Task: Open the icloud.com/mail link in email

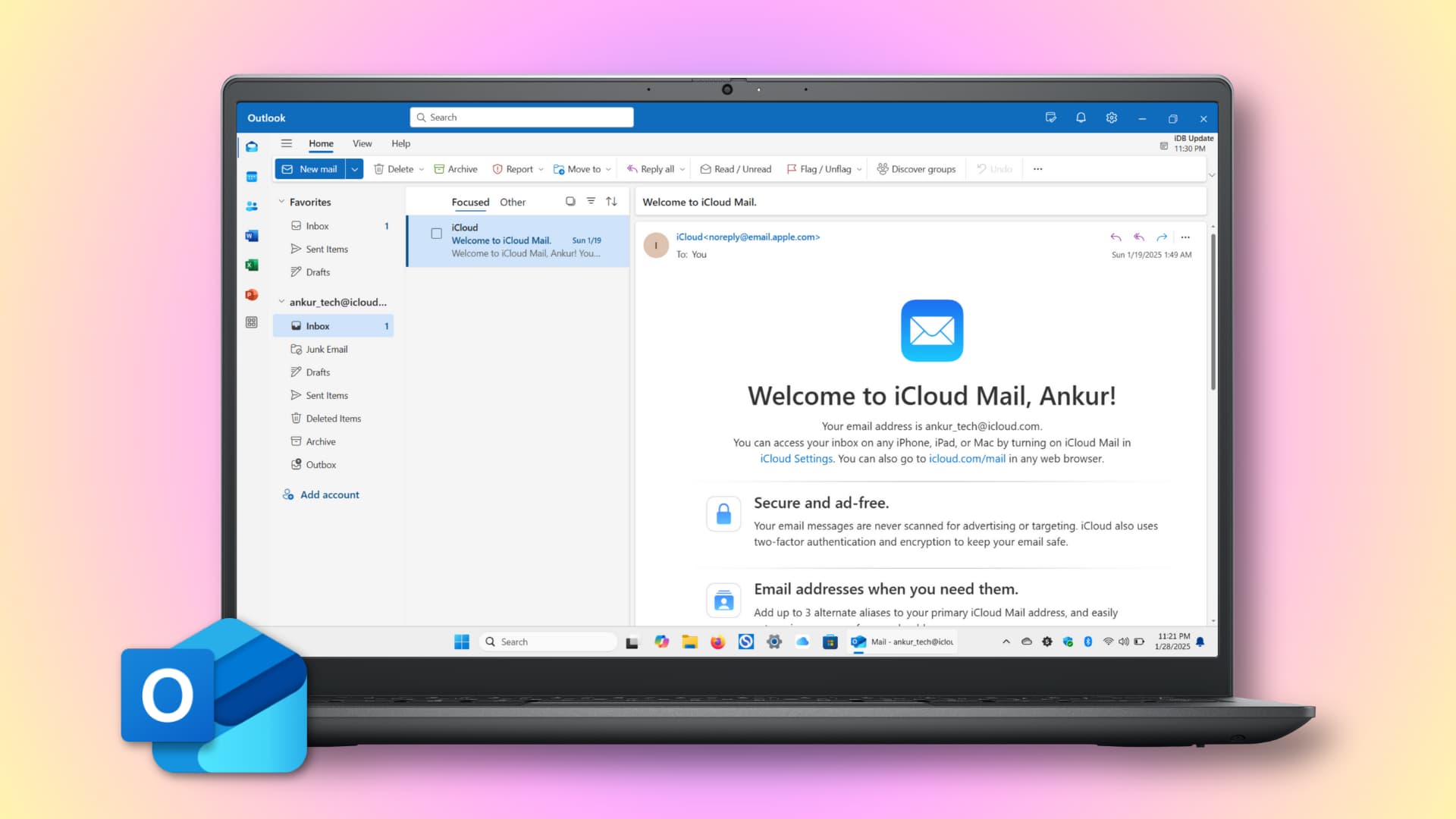Action: 967,459
